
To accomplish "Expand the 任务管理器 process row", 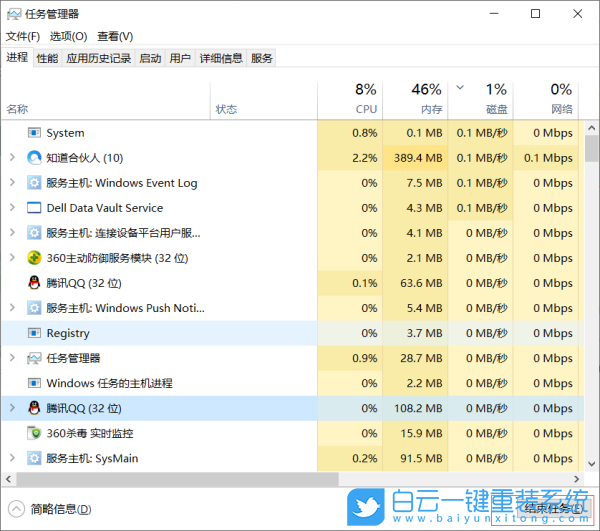I will [12, 358].
